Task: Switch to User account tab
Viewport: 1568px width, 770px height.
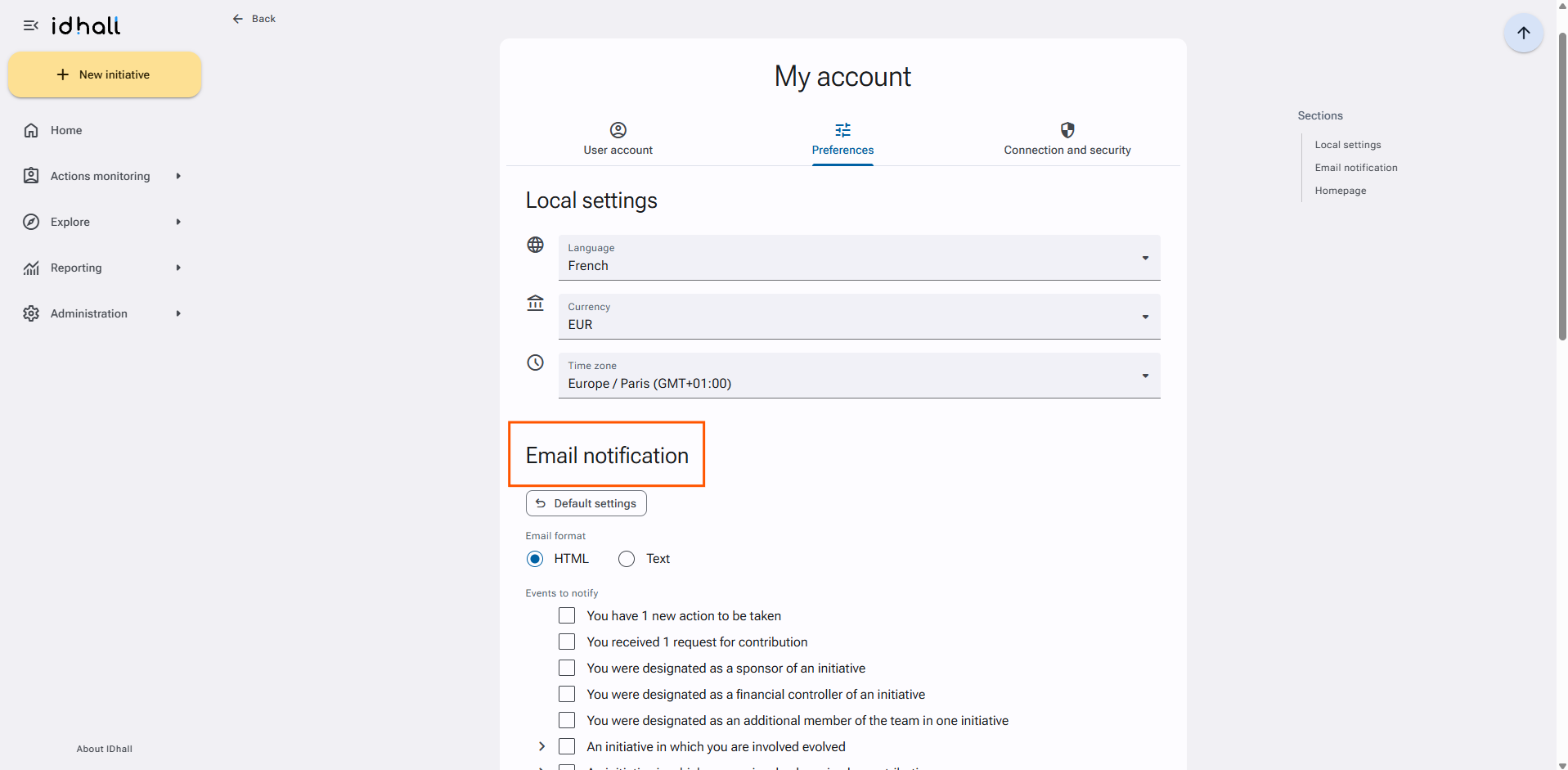Action: click(618, 140)
